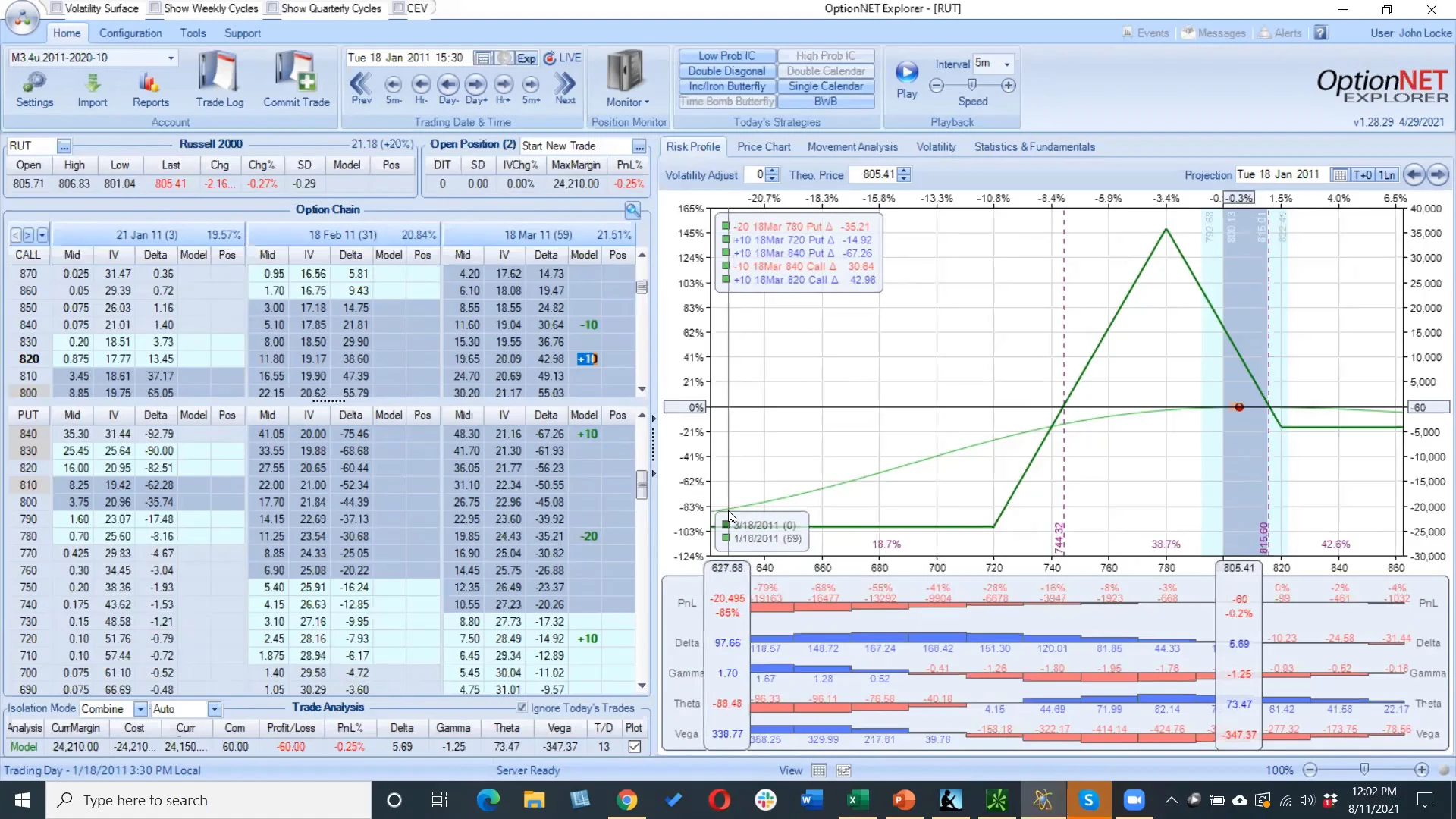1456x819 pixels.
Task: Enable Show Quarterly Cycles
Action: tap(272, 8)
